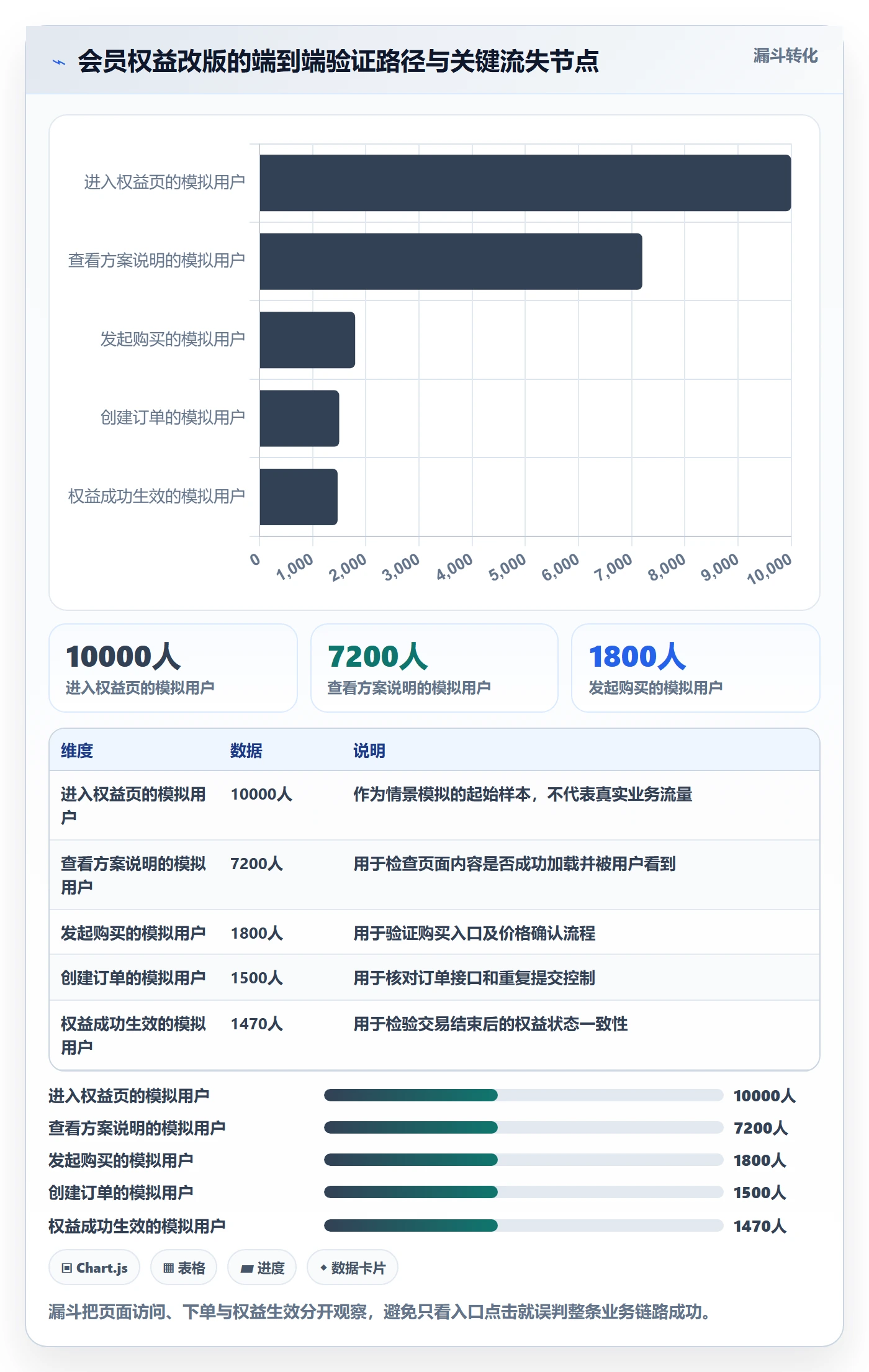
Task: Click the 1500人 table cell
Action: click(257, 978)
